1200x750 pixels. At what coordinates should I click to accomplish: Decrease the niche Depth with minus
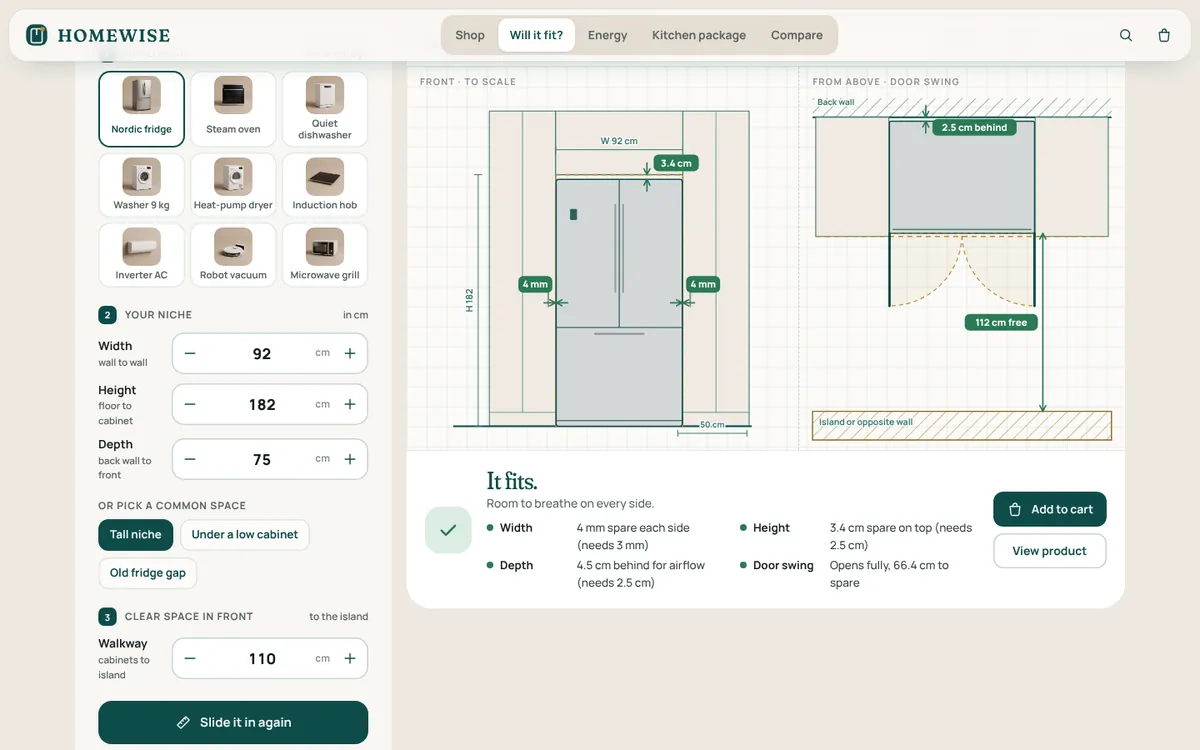pyautogui.click(x=190, y=459)
